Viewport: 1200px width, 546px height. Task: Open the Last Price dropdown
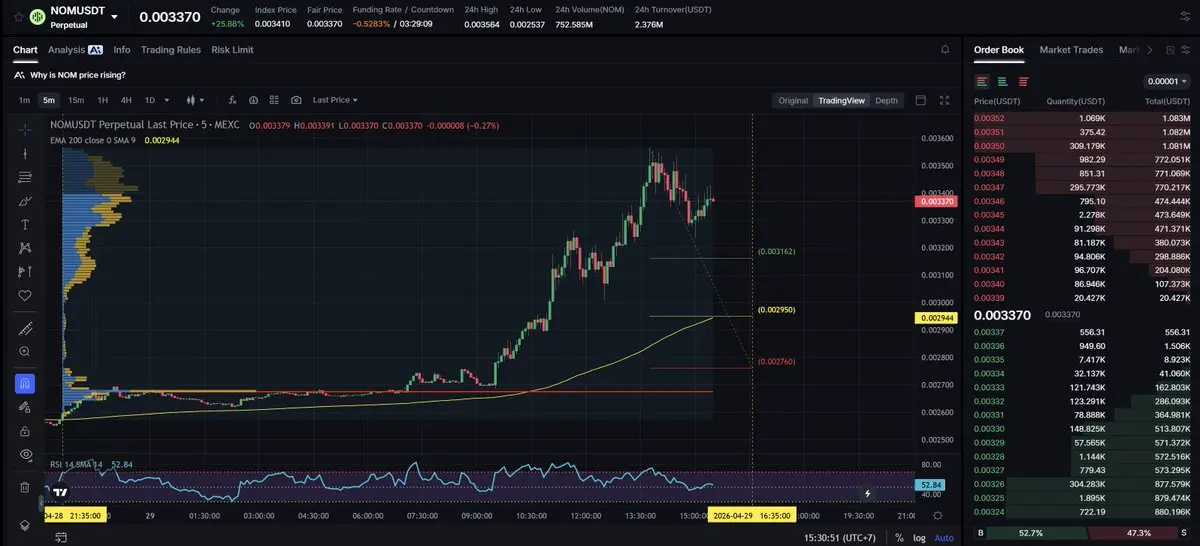click(x=335, y=100)
